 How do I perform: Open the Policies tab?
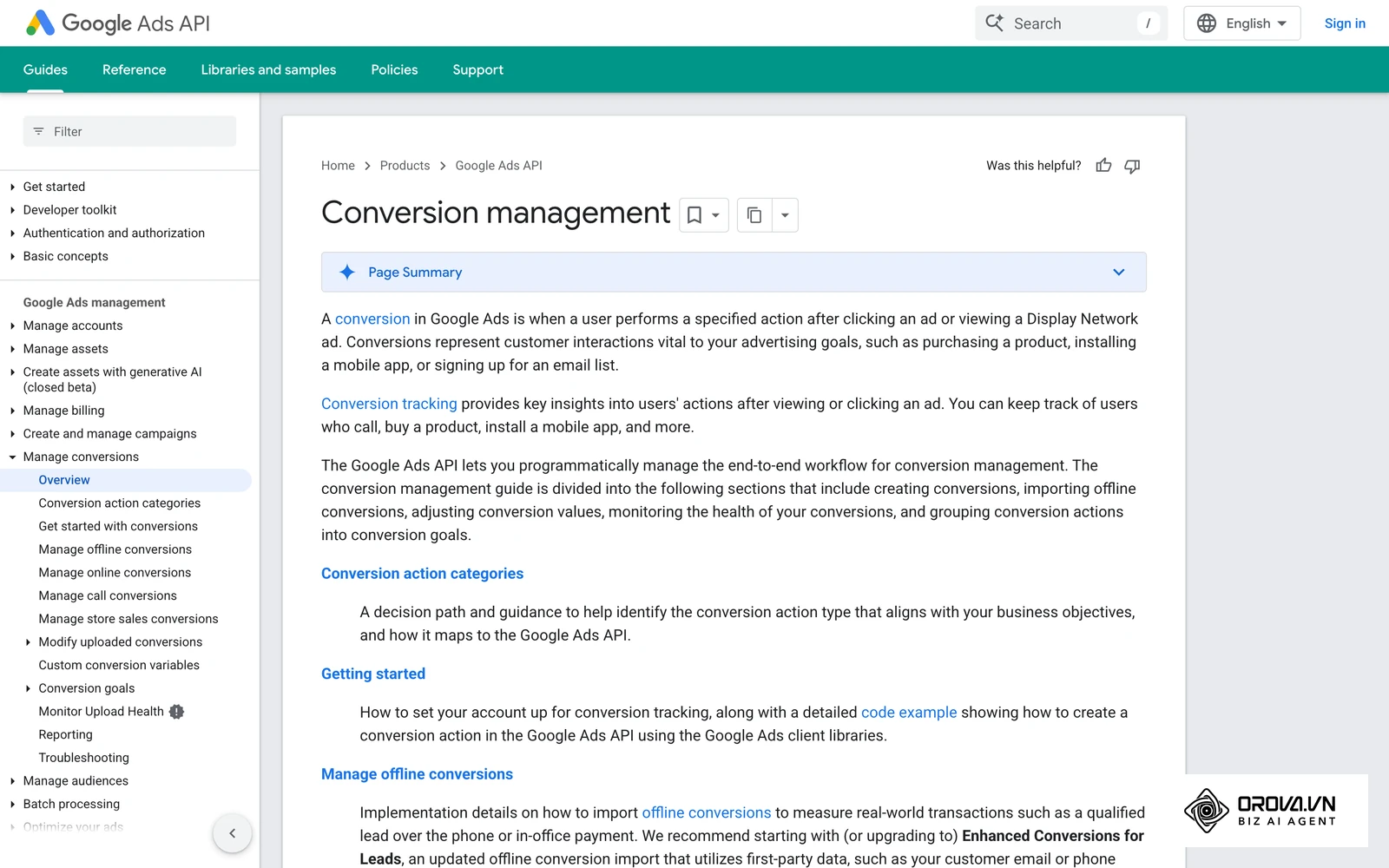point(394,69)
